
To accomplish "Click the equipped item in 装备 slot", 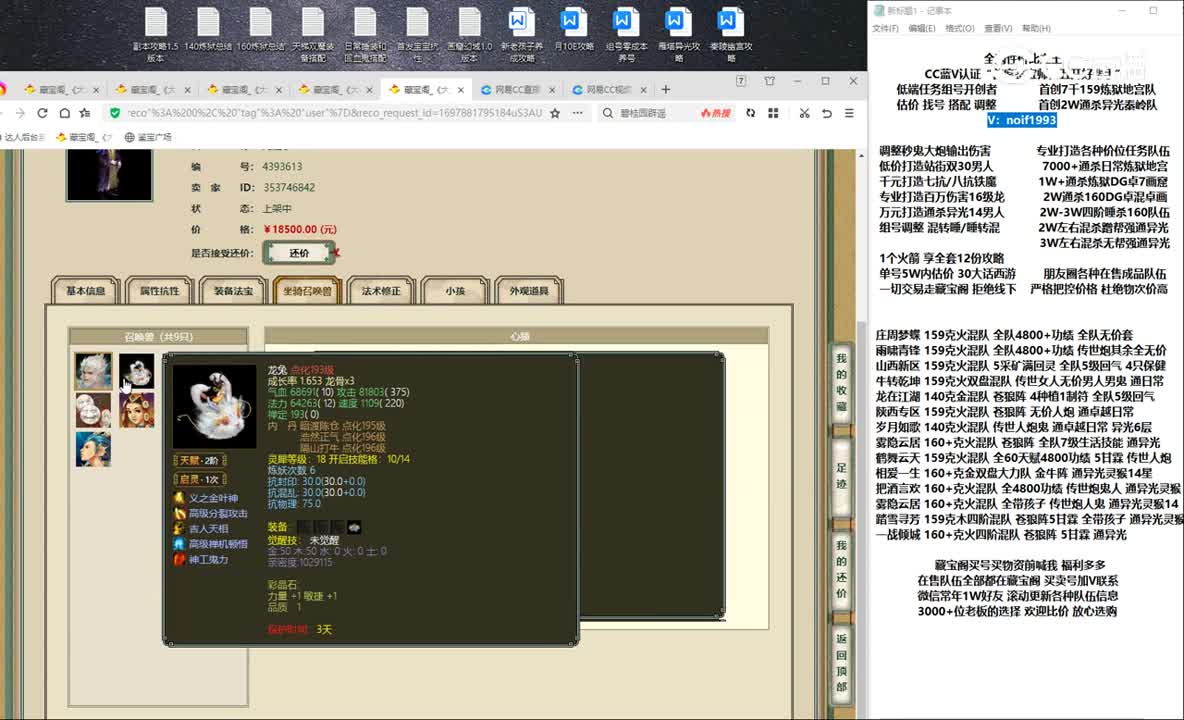I will (x=354, y=527).
